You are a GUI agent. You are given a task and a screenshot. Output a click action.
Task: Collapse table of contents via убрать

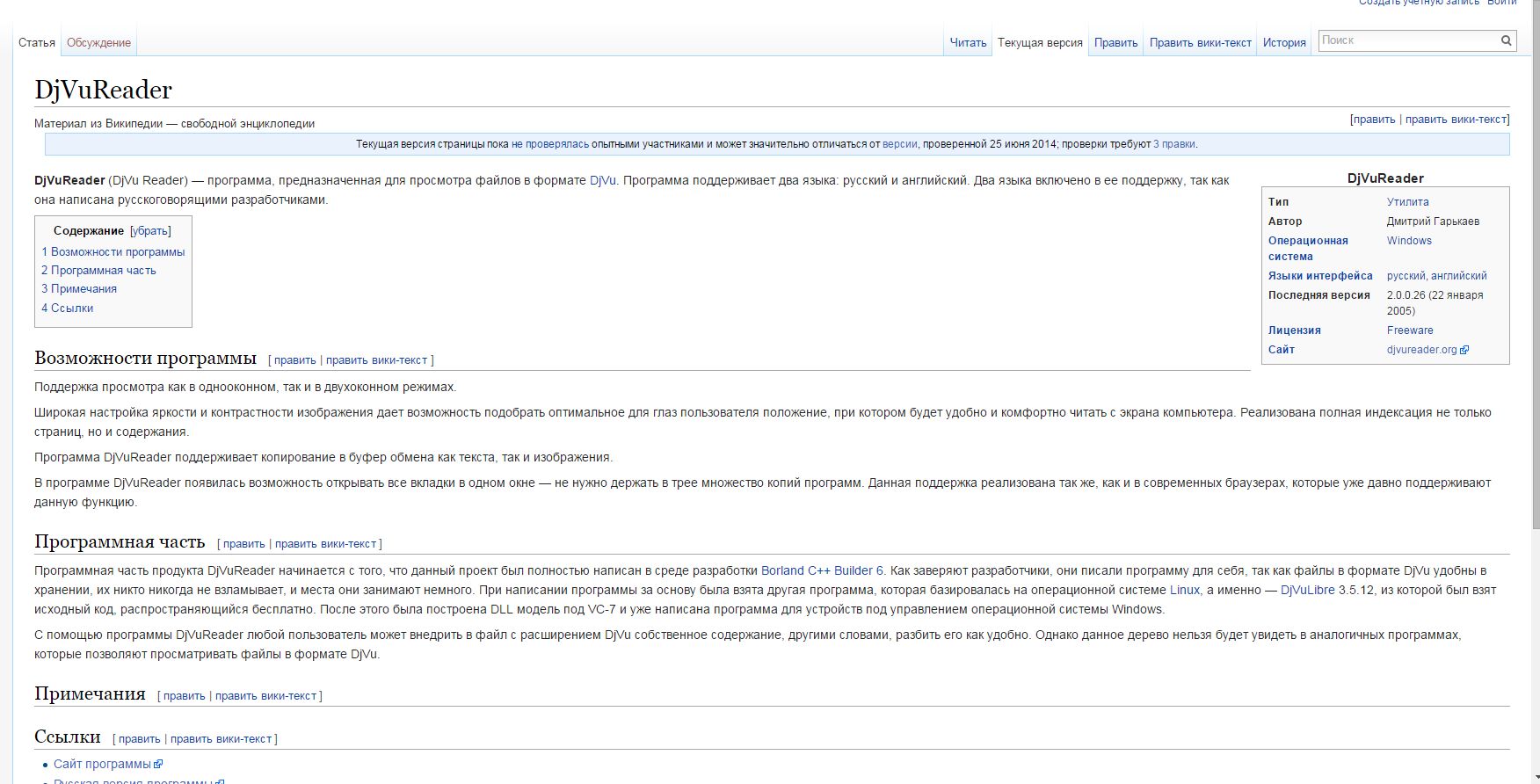pyautogui.click(x=150, y=231)
